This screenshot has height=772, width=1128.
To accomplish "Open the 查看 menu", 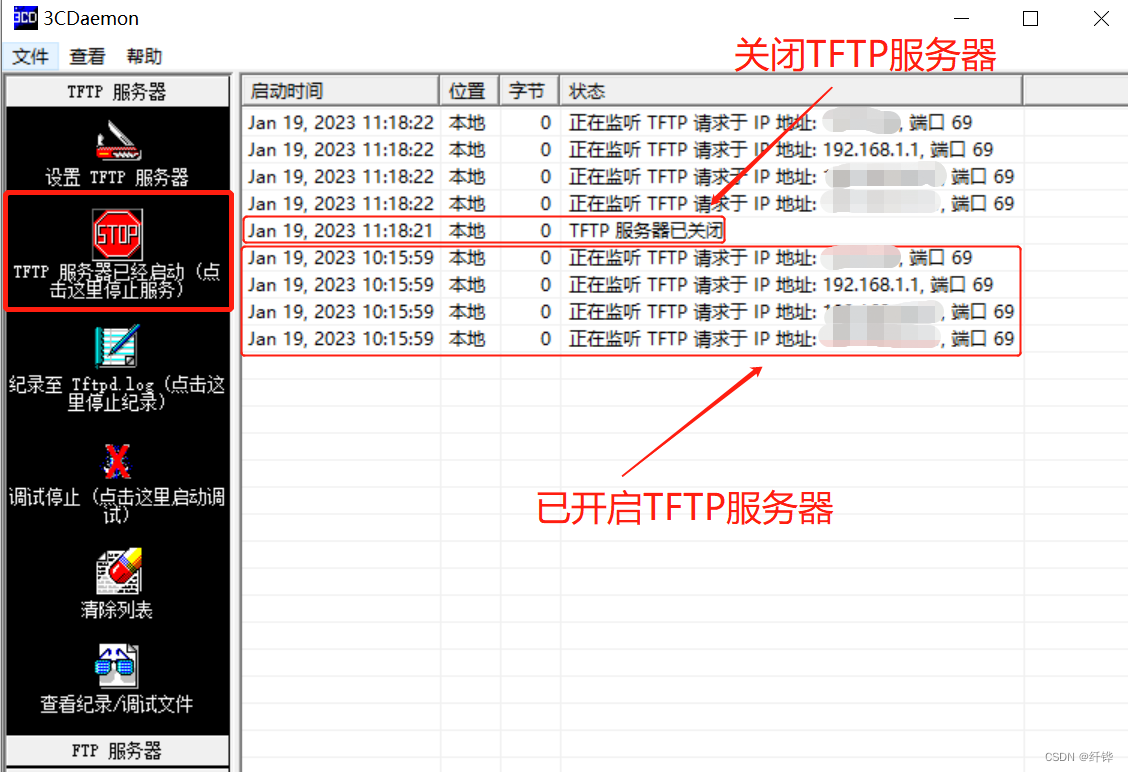I will click(x=87, y=56).
